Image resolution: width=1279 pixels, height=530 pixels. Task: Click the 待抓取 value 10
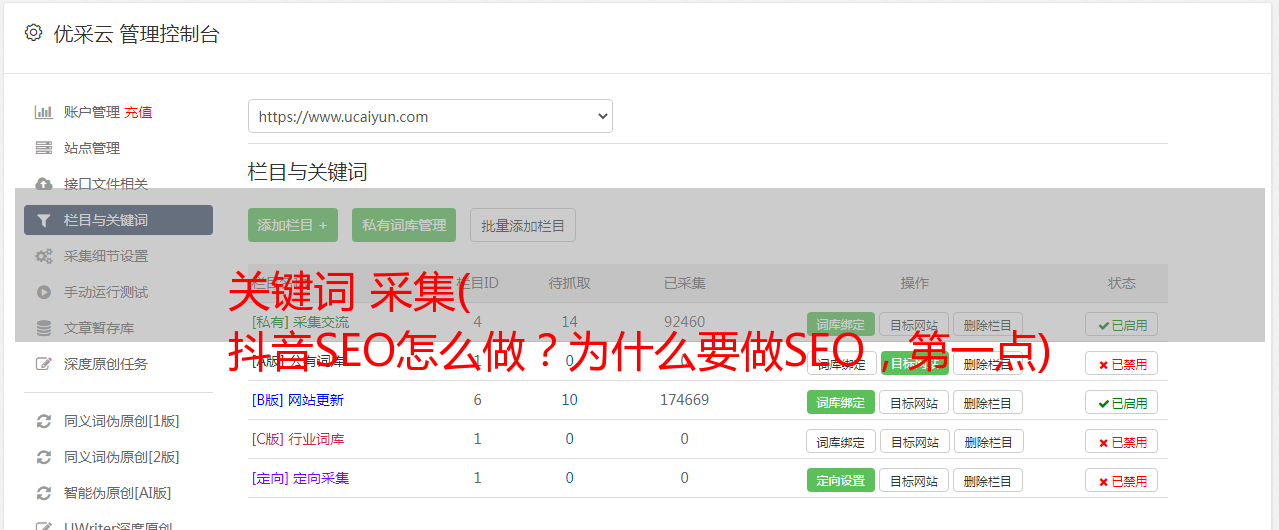569,400
